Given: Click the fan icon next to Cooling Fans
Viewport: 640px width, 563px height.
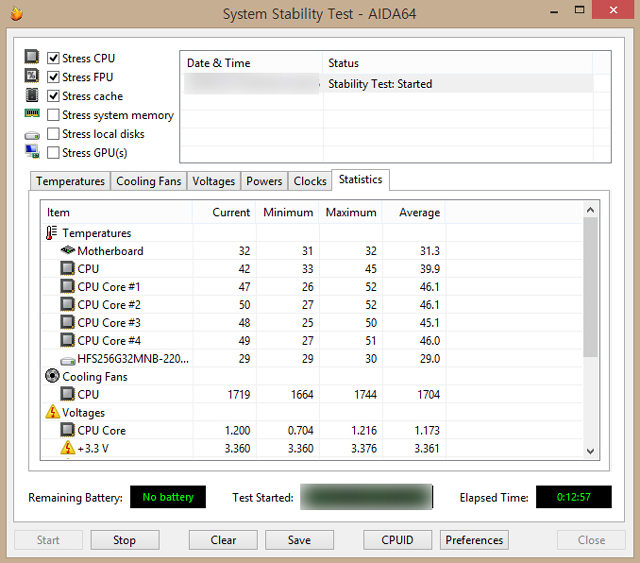Looking at the screenshot, I should point(52,376).
